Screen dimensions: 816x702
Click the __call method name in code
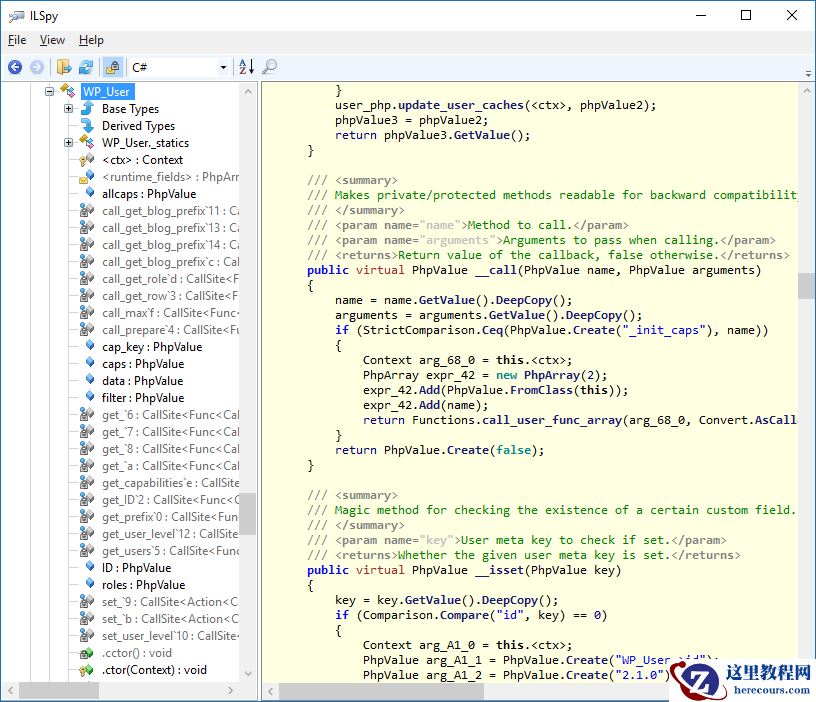[x=495, y=270]
